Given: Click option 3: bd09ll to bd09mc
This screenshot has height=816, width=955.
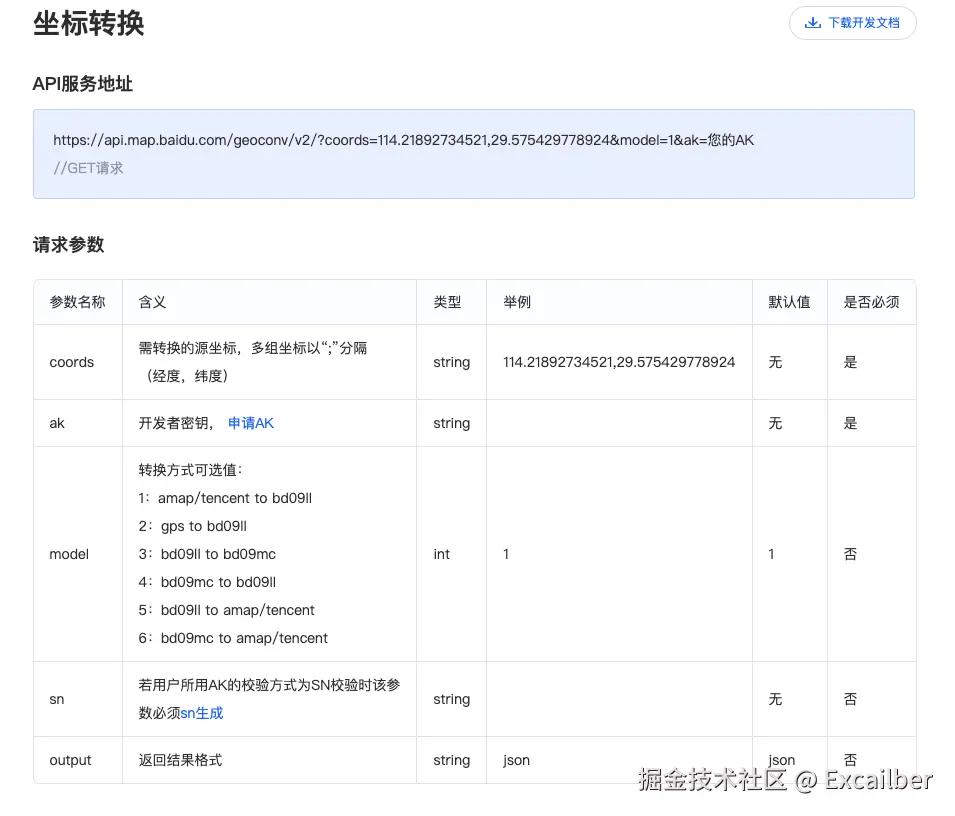Looking at the screenshot, I should pyautogui.click(x=207, y=554).
